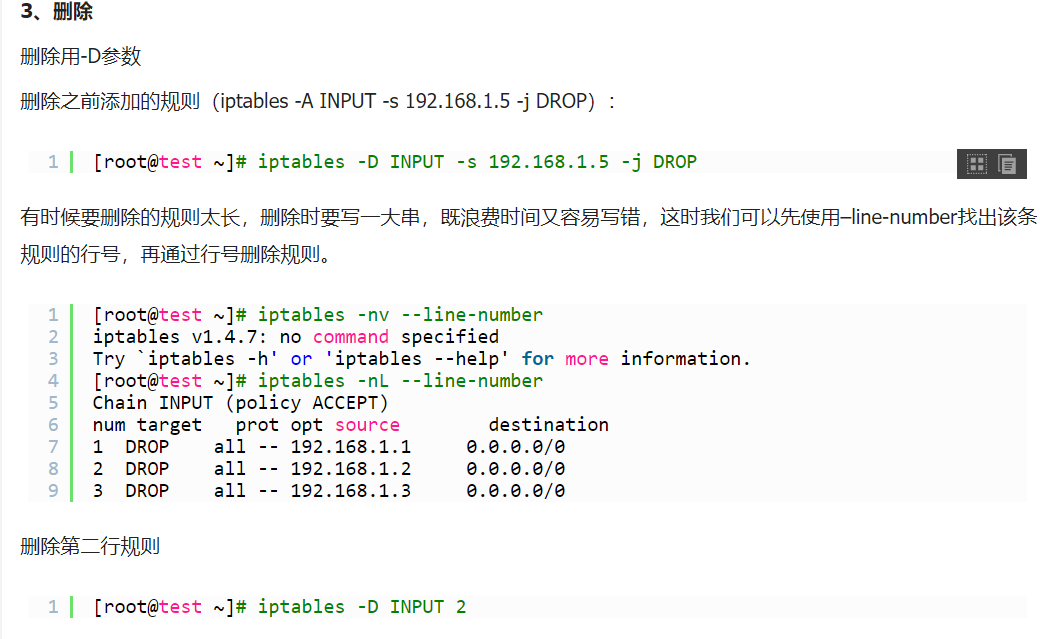The width and height of the screenshot is (1040, 639).
Task: Click the 'destination' column header text
Action: [548, 425]
